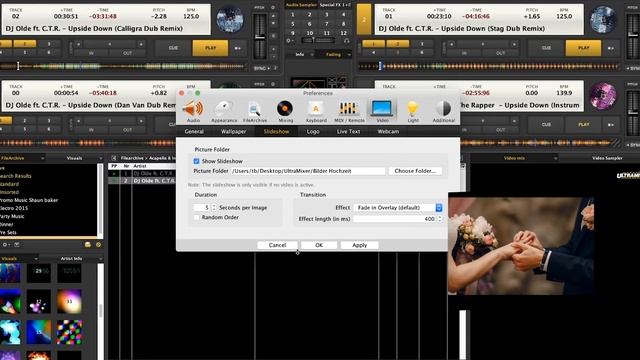Select the Video preferences section
This screenshot has height=360, width=640.
click(382, 111)
